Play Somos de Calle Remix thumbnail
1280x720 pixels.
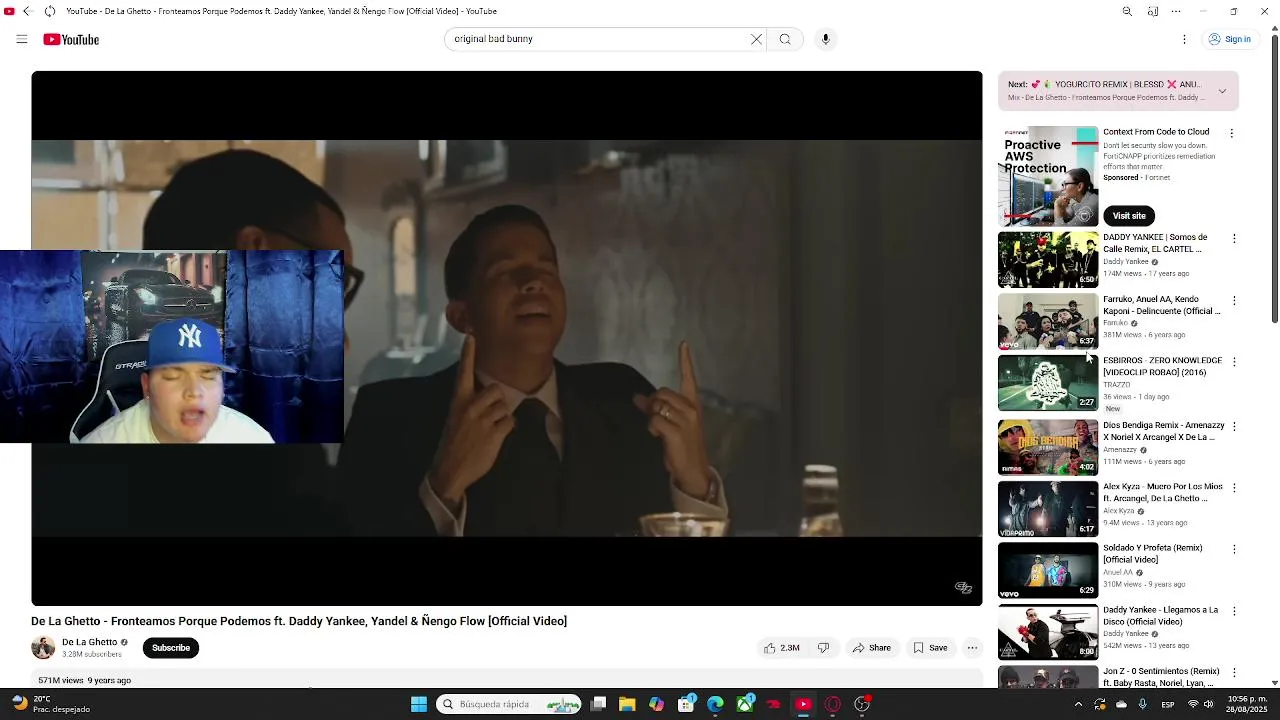1048,260
